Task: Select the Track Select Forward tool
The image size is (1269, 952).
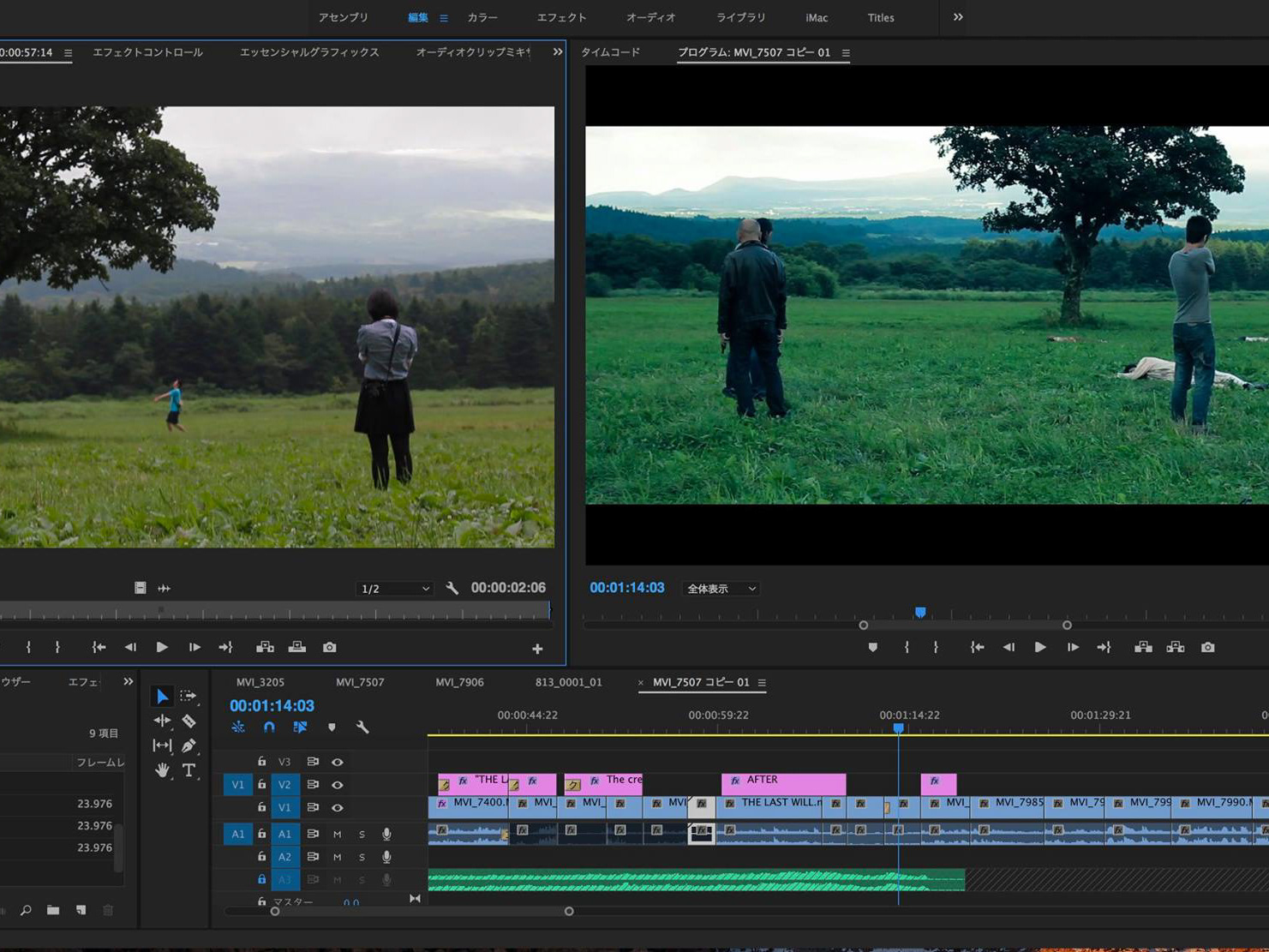Action: tap(189, 696)
